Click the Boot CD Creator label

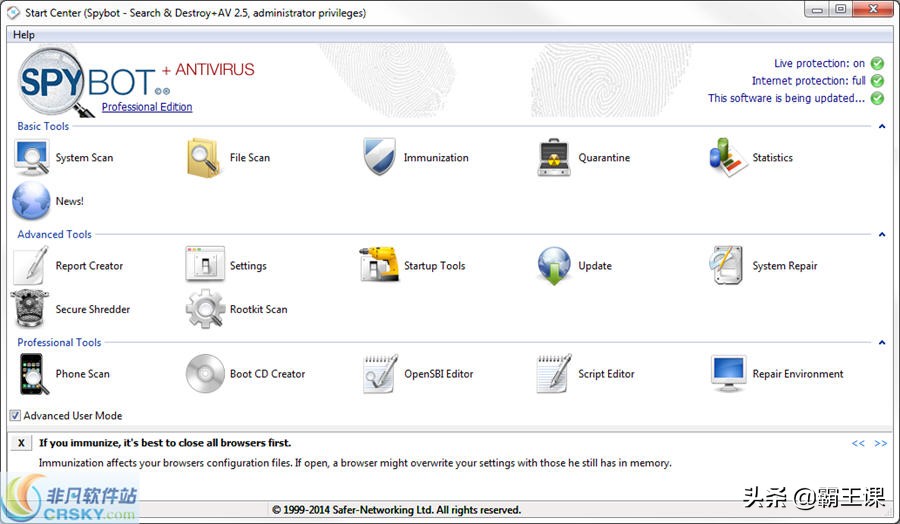(267, 374)
